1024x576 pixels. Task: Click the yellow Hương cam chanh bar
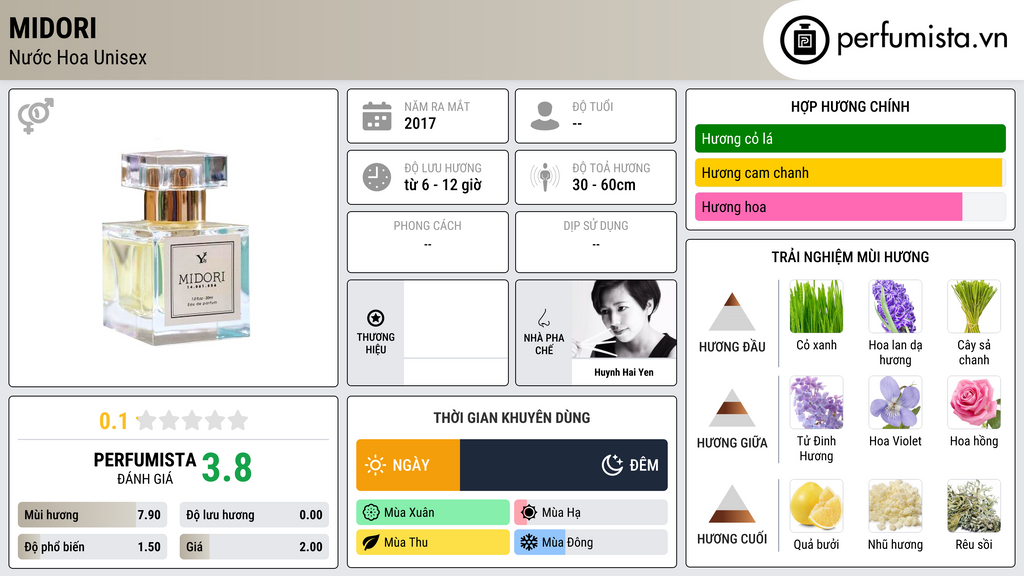pyautogui.click(x=848, y=172)
